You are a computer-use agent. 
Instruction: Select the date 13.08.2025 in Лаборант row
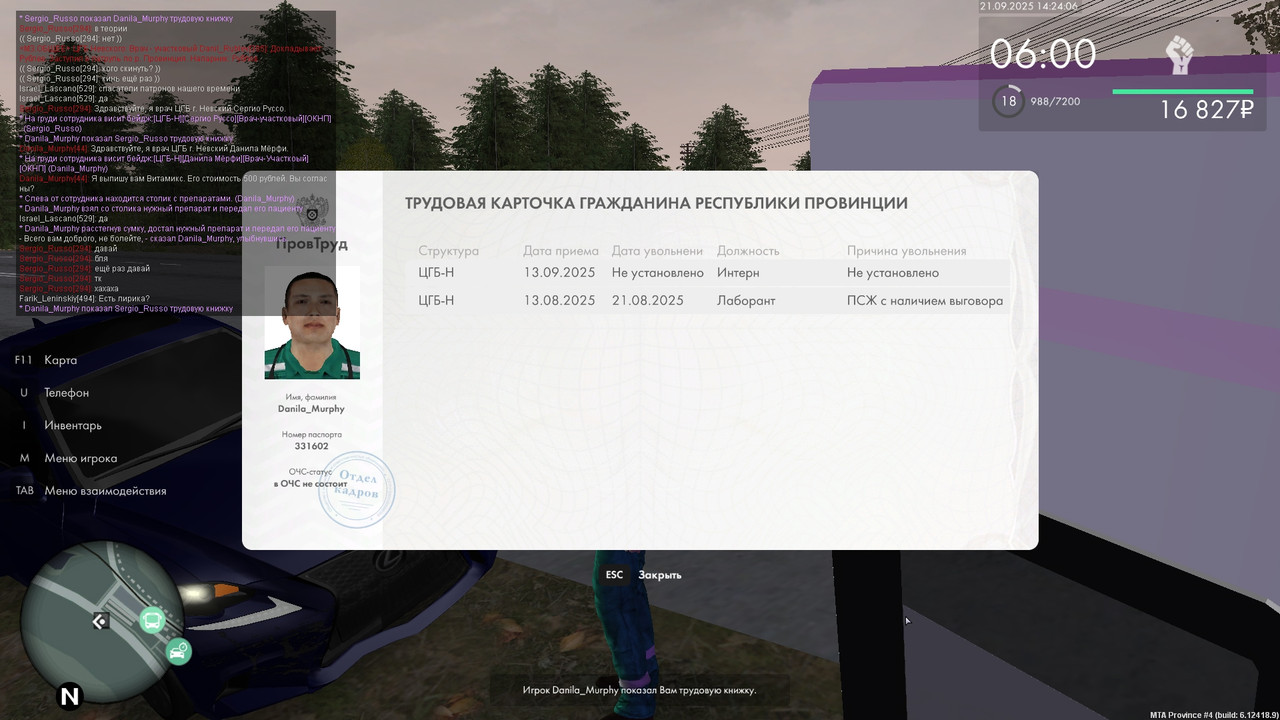[x=559, y=301]
